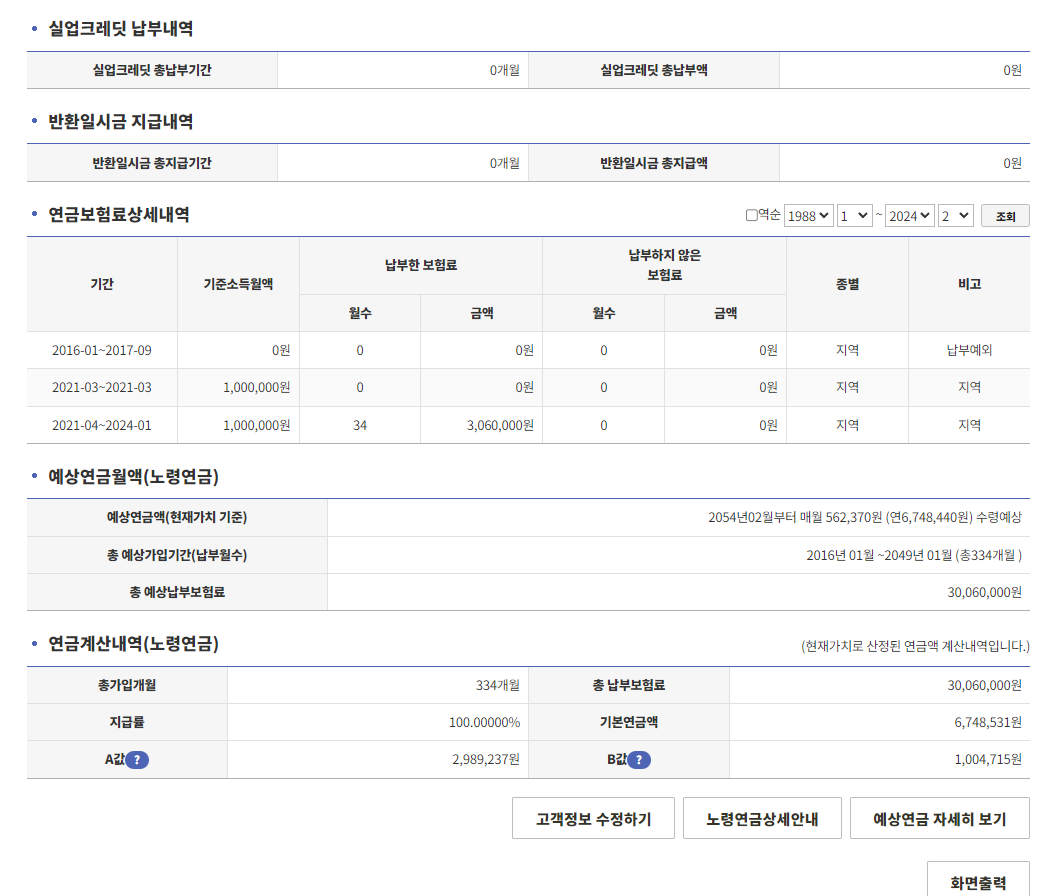Click the 1,004,715원 B value amount
Image resolution: width=1064 pixels, height=896 pixels.
click(988, 760)
